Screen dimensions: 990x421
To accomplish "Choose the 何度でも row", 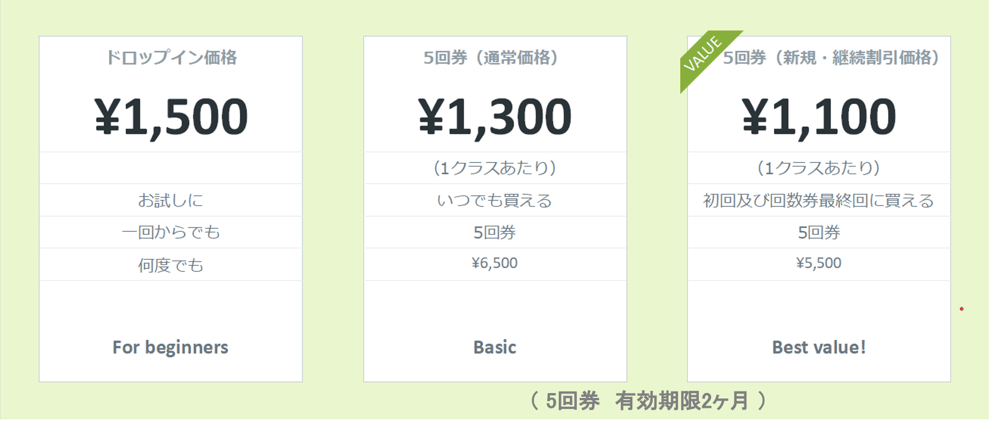I will (170, 265).
